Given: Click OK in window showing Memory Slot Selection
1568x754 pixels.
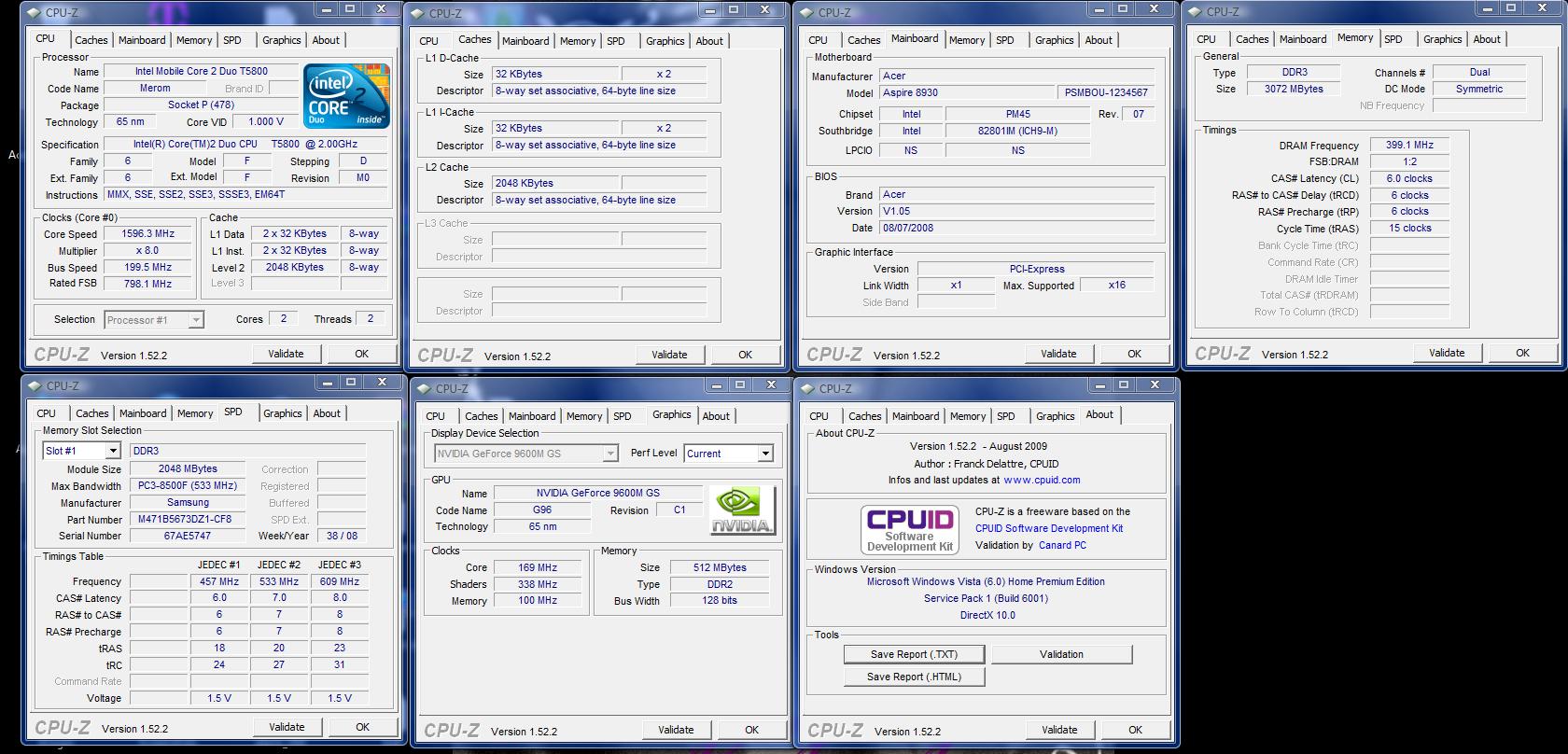Looking at the screenshot, I should [362, 727].
